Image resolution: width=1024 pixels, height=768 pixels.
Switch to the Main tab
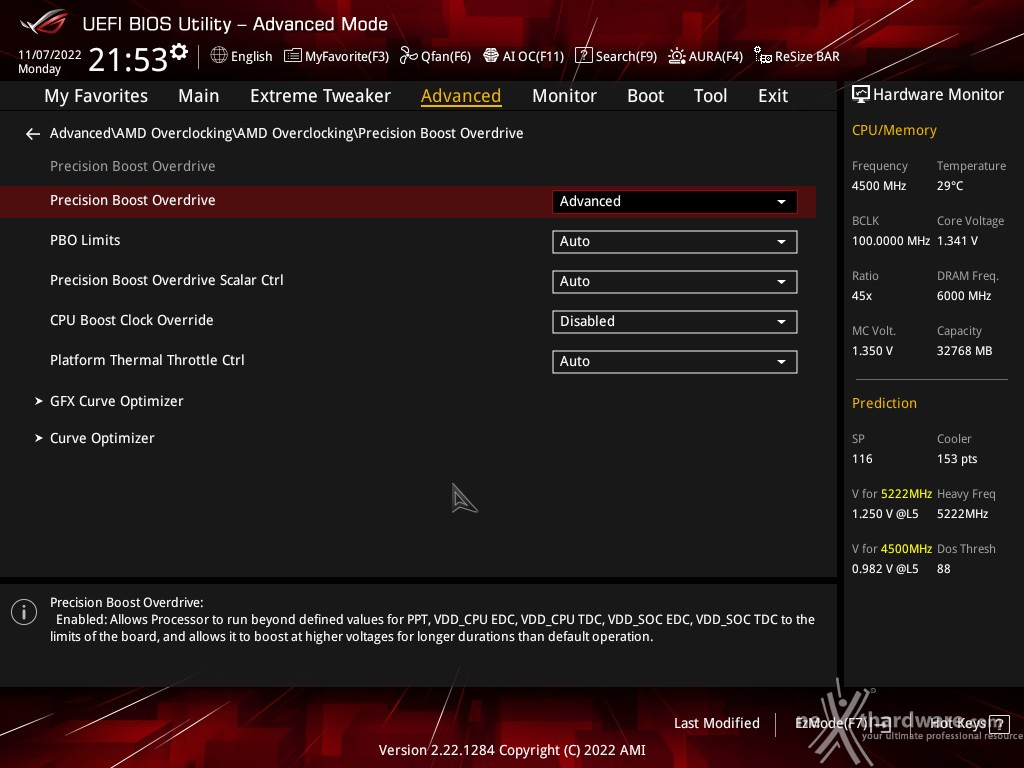[199, 96]
